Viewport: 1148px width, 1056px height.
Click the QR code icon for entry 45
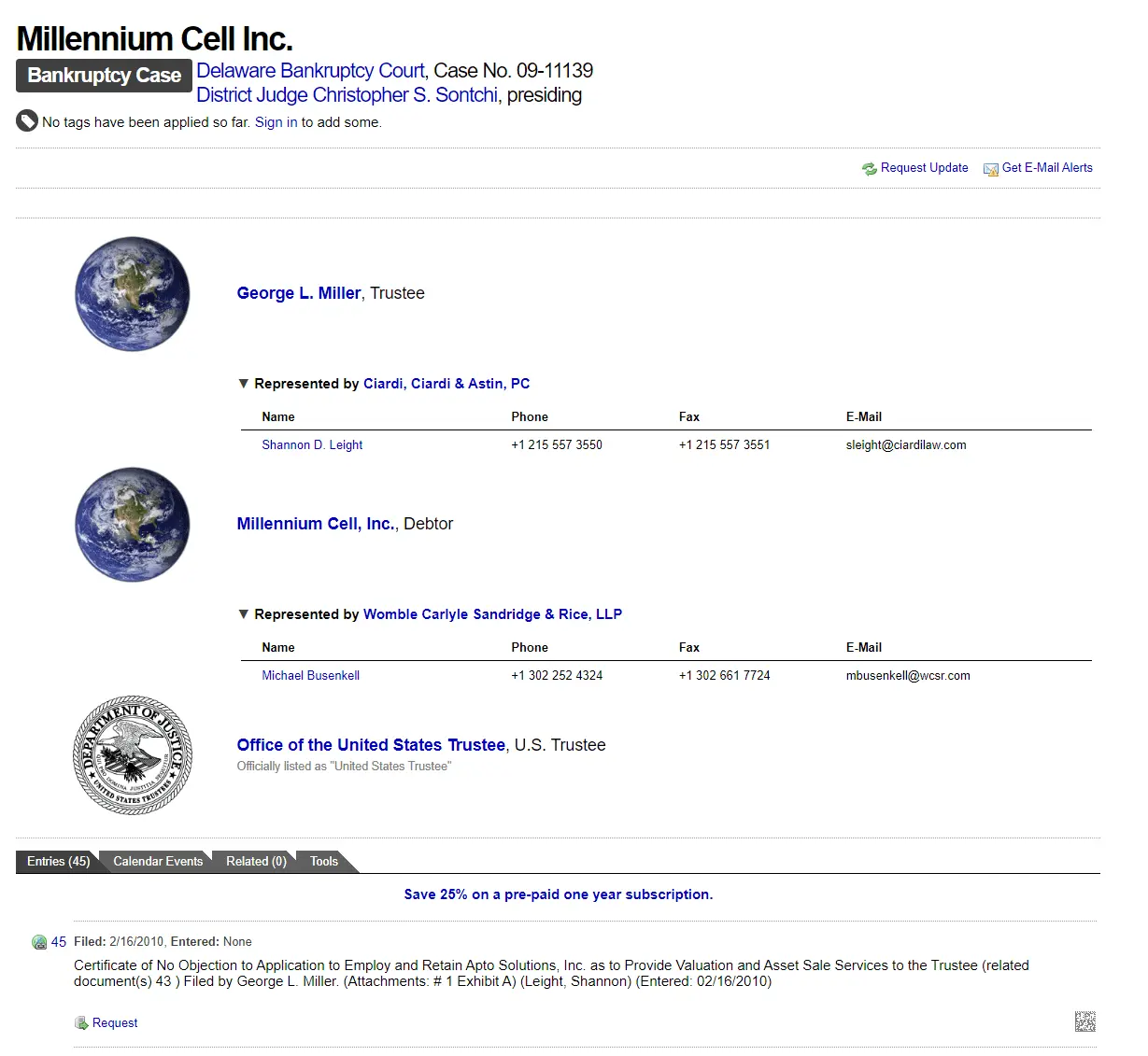[x=1084, y=1021]
